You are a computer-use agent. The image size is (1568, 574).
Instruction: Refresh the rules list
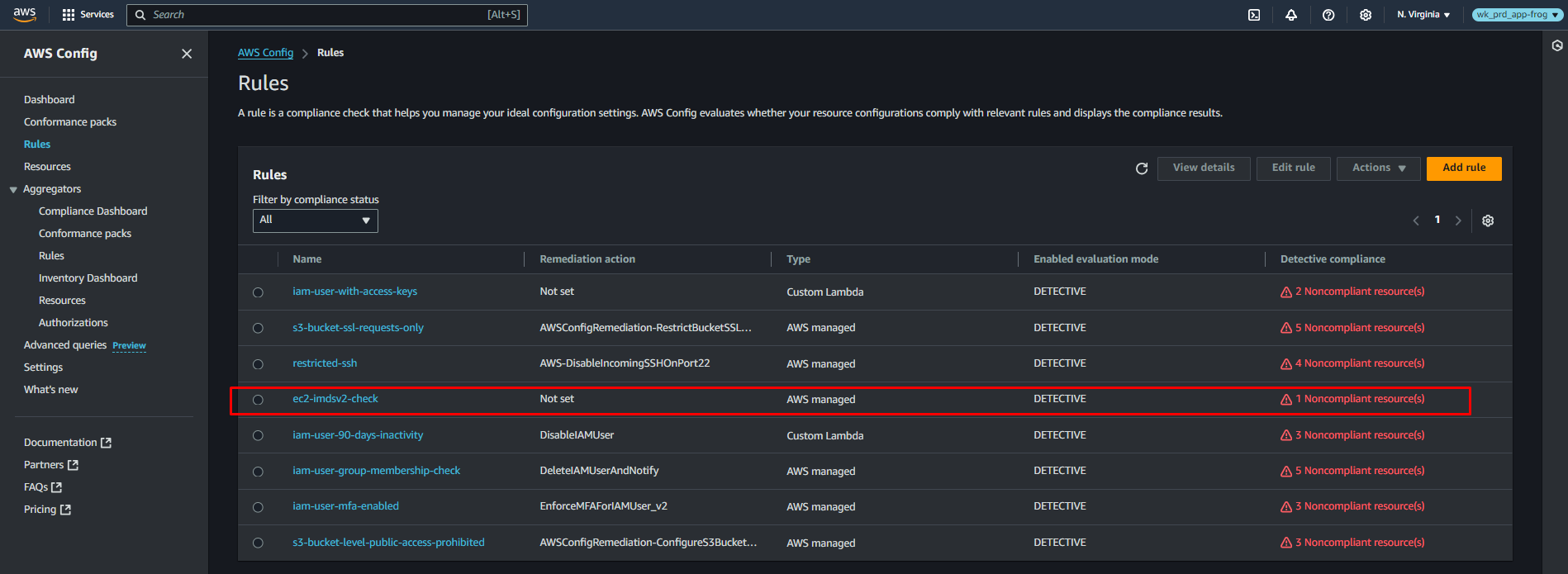coord(1142,168)
